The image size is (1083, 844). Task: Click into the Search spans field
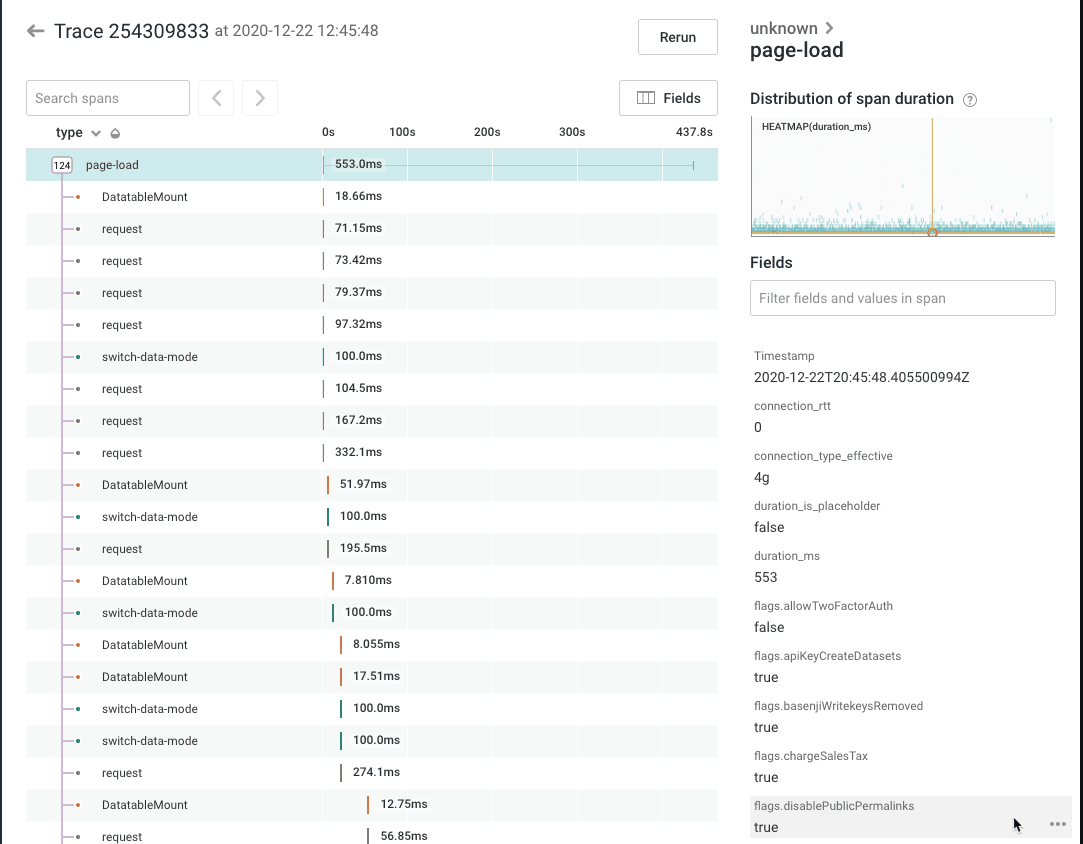108,98
